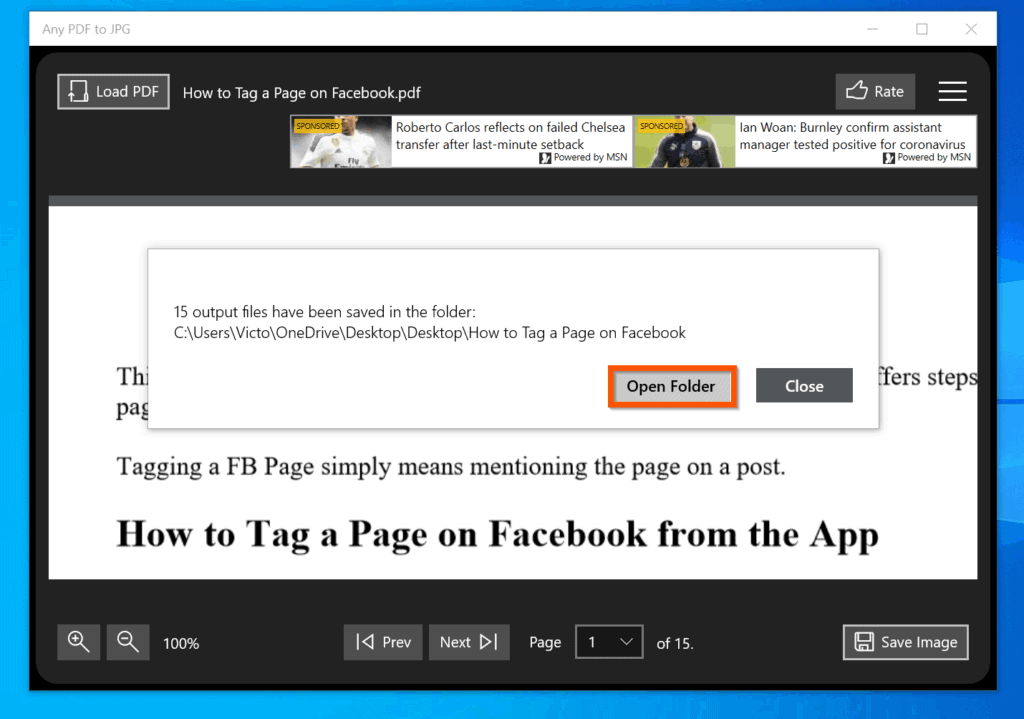Click the Load PDF button

(113, 91)
